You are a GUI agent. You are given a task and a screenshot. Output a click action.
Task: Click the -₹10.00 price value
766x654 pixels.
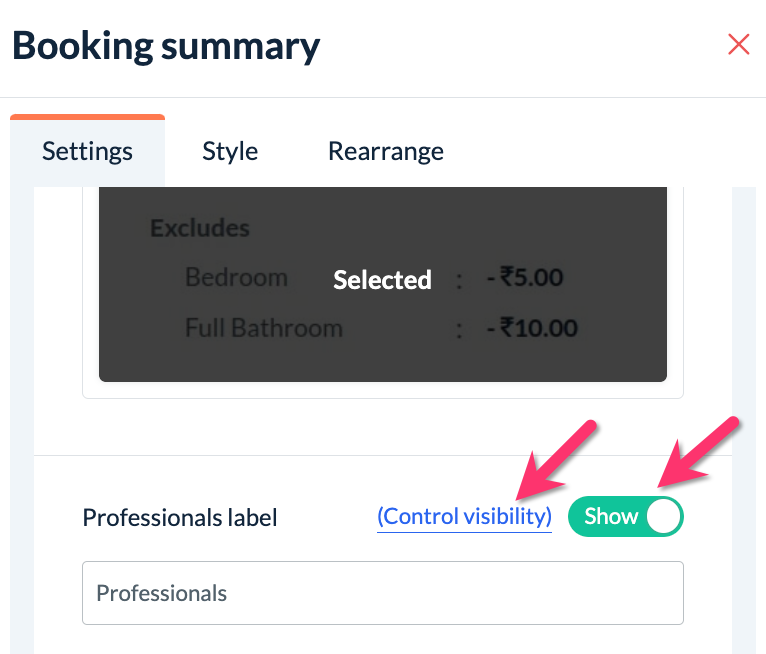532,328
